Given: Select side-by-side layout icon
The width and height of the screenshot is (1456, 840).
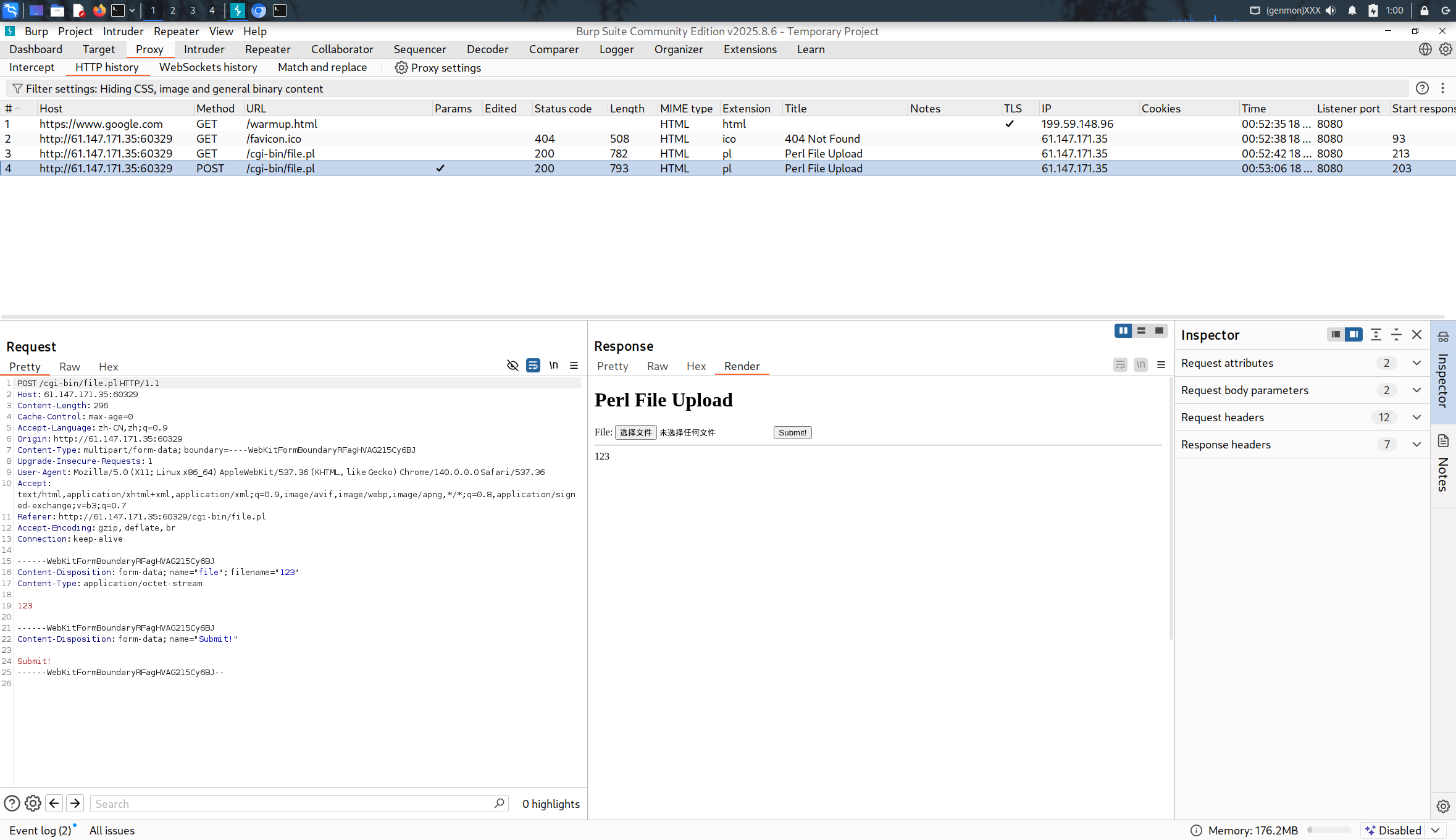Looking at the screenshot, I should point(1123,330).
